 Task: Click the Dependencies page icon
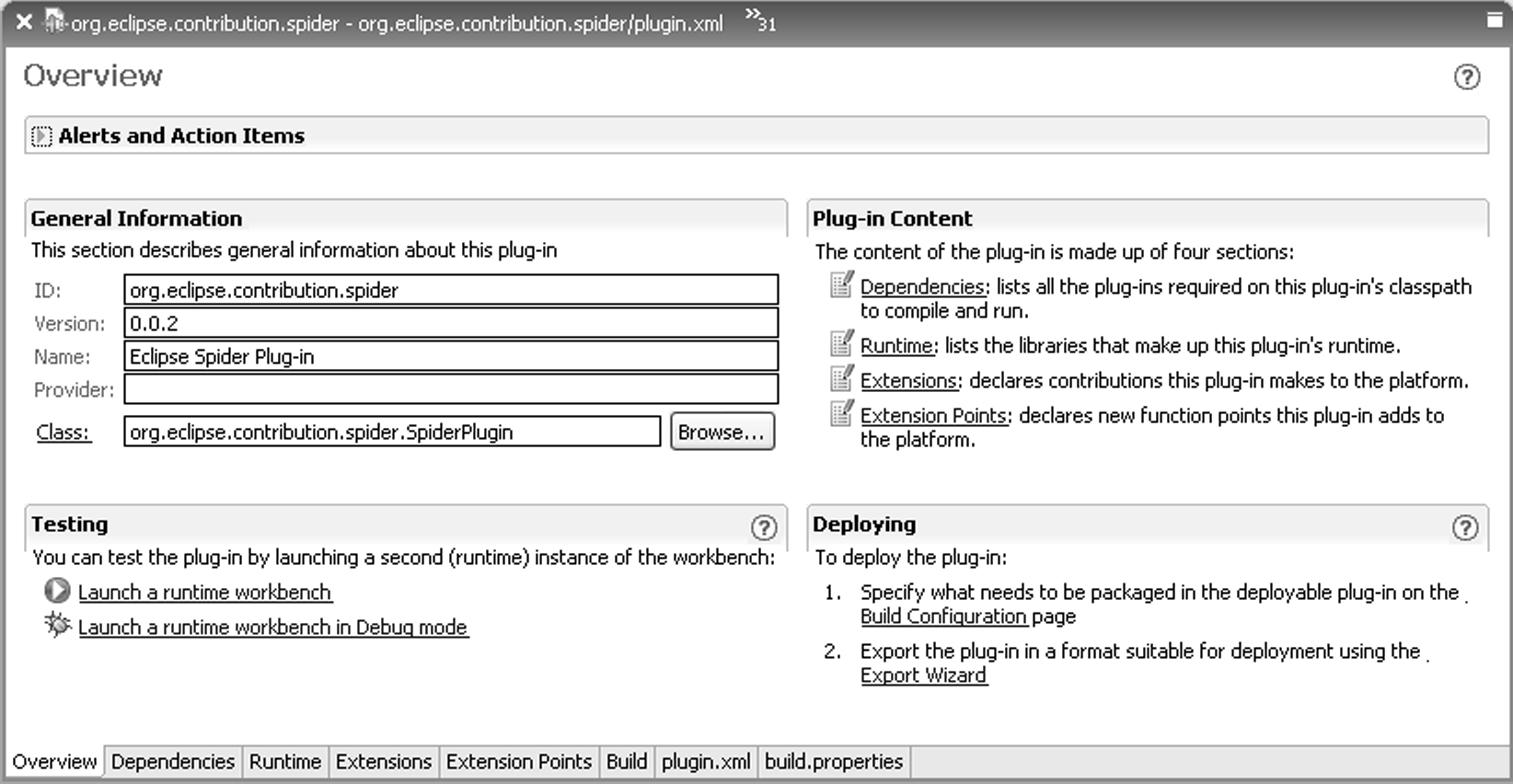(x=841, y=285)
